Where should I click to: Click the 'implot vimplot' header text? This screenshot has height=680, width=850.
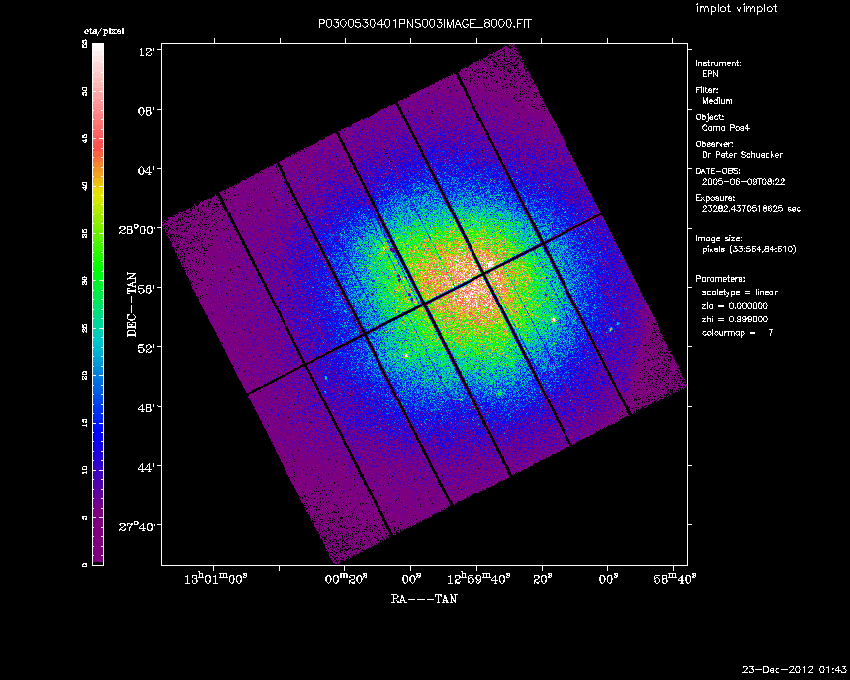pos(736,9)
